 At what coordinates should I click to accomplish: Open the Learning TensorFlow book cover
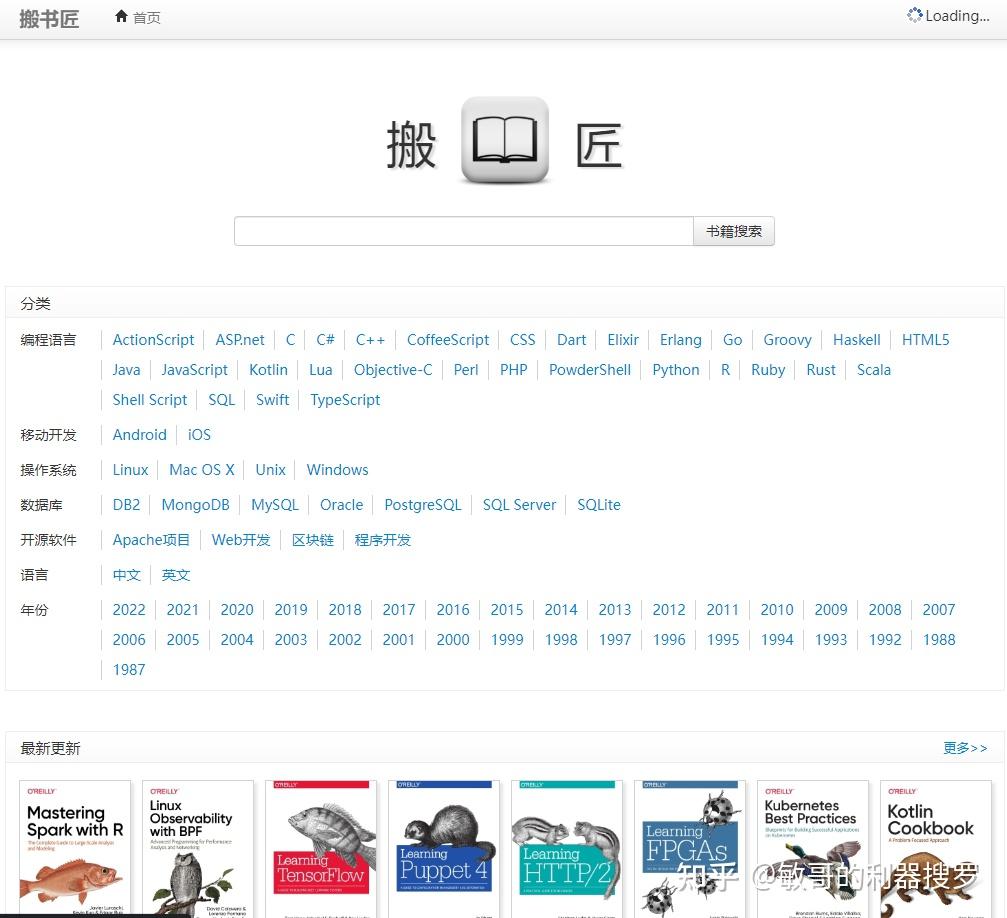(x=321, y=848)
